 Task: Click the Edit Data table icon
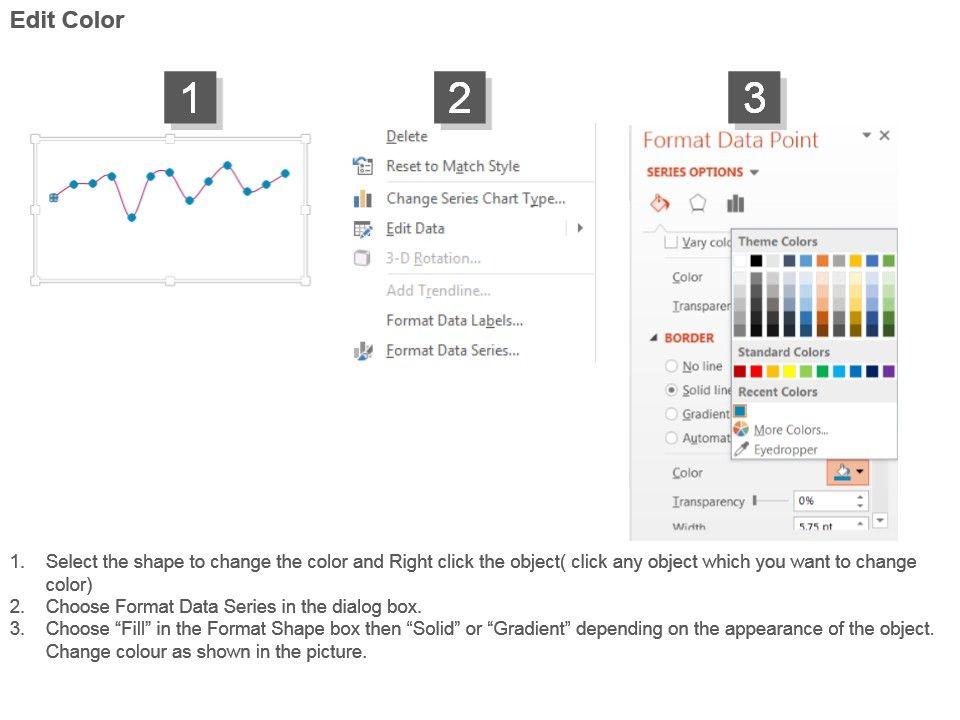362,229
